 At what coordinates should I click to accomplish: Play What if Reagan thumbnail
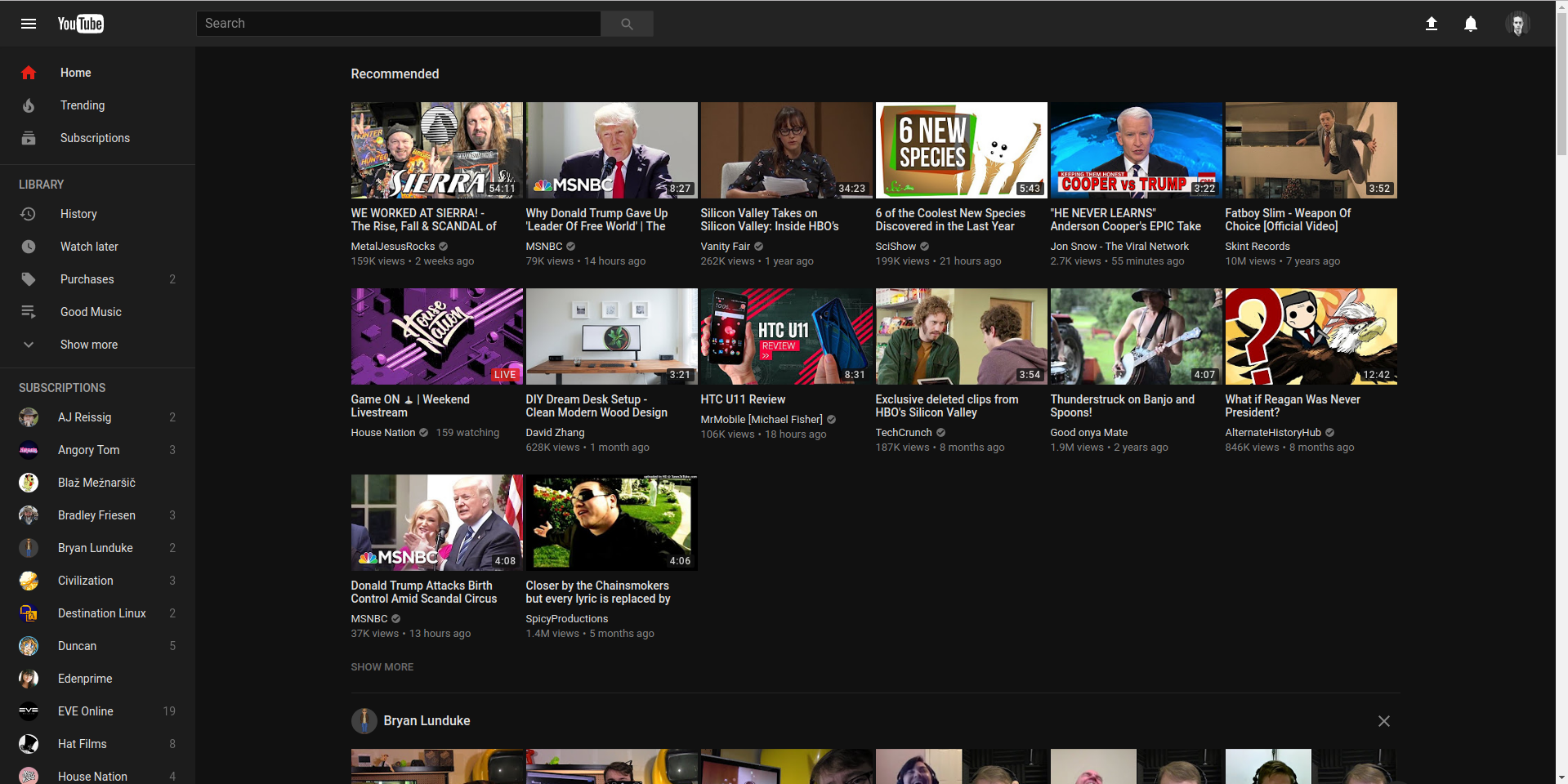click(x=1311, y=336)
